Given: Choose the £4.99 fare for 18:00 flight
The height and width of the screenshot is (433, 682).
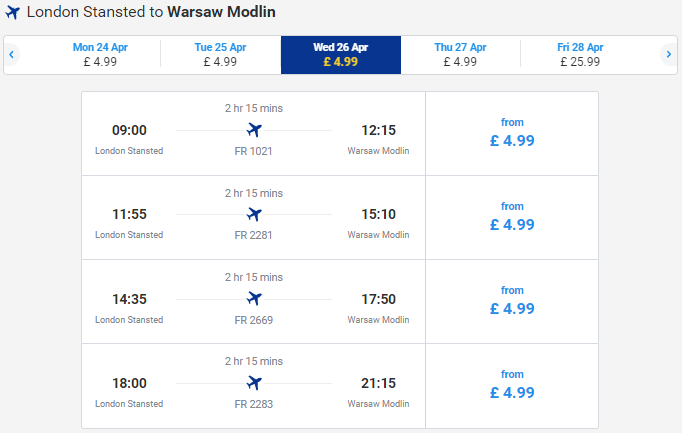Looking at the screenshot, I should click(512, 386).
